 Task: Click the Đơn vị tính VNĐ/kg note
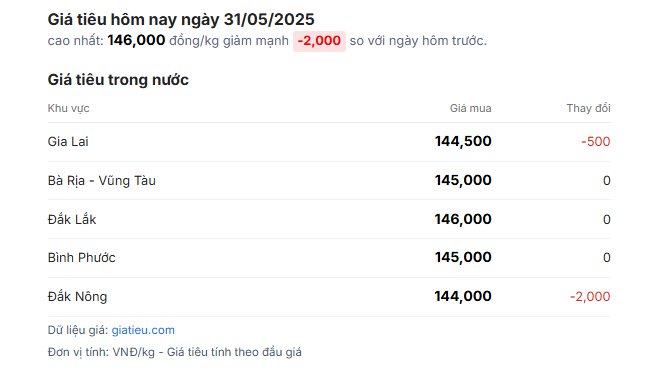175,352
